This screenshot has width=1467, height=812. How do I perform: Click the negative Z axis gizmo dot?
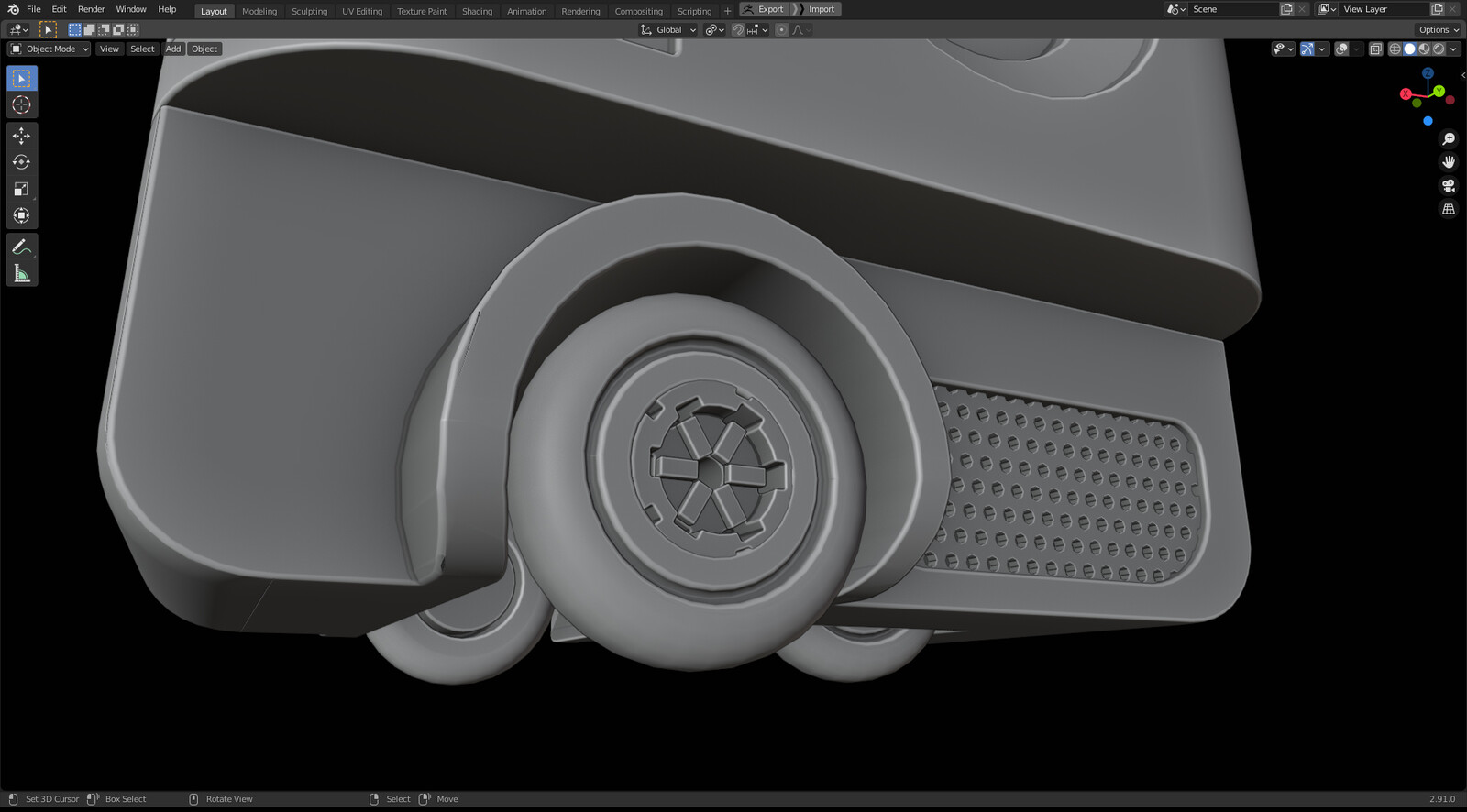(1428, 121)
